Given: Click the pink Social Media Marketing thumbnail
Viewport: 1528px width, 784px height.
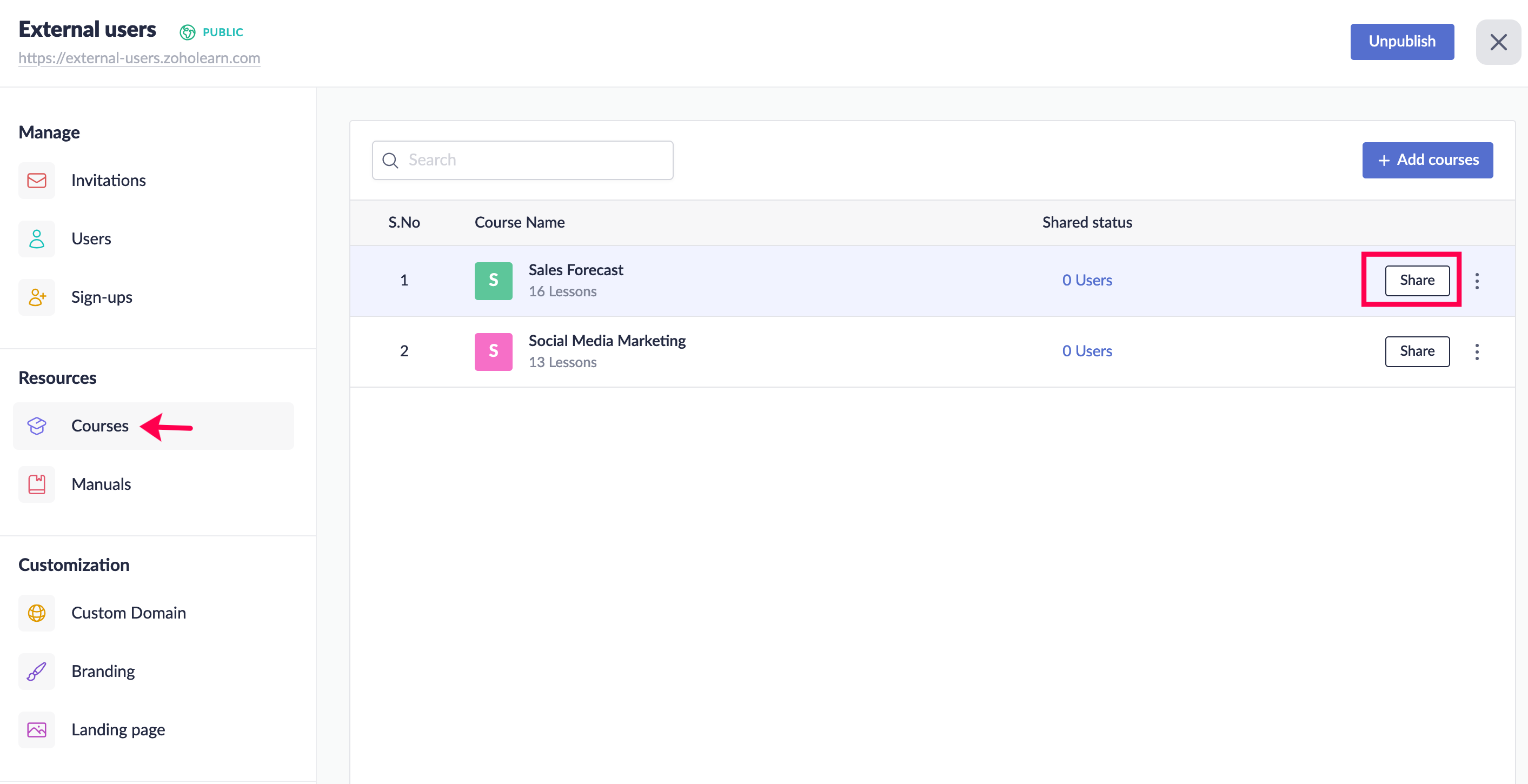Looking at the screenshot, I should [493, 351].
